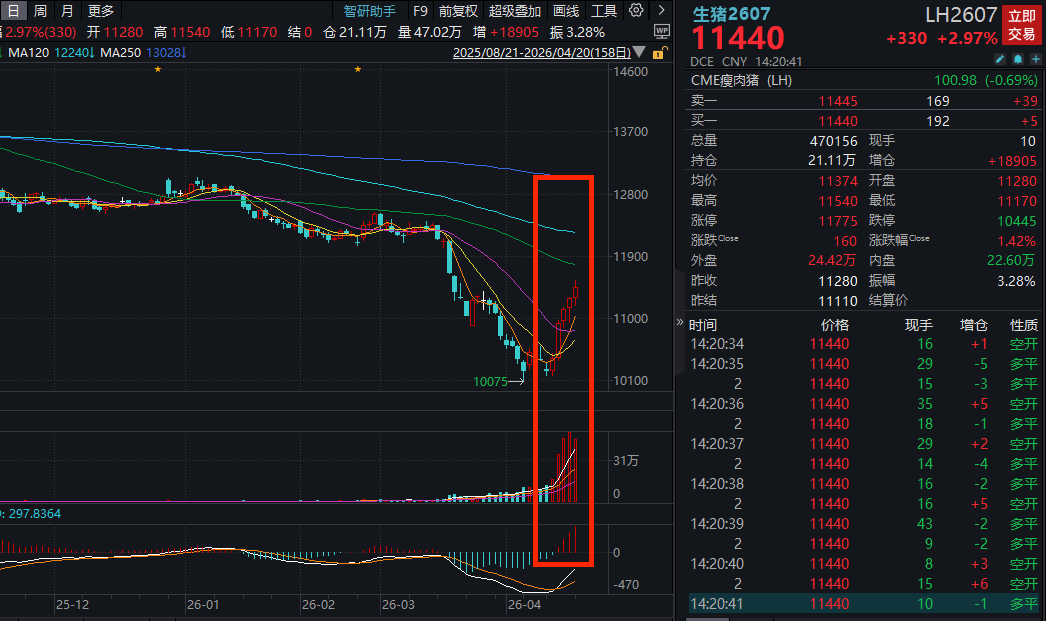This screenshot has width=1046, height=621.
Task: Click the 卖一 ask price 11445
Action: point(838,101)
